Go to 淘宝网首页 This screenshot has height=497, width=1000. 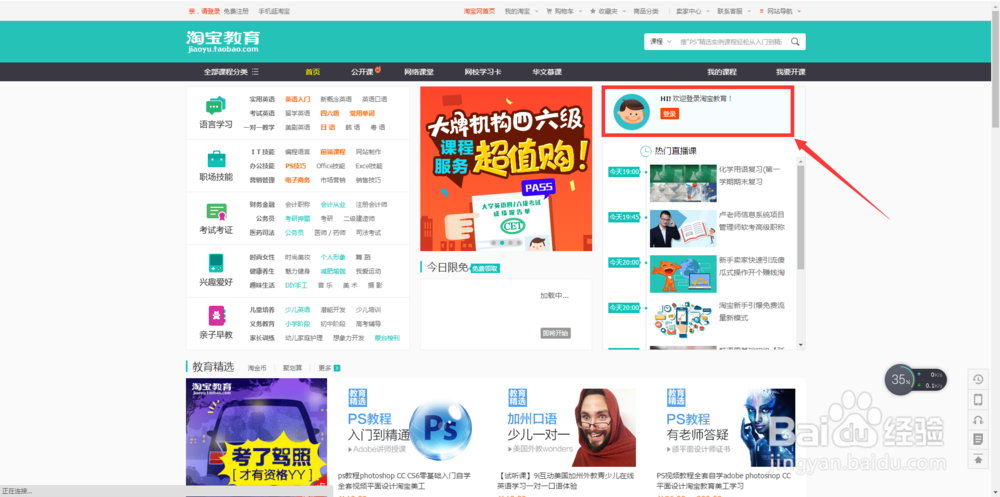(479, 11)
